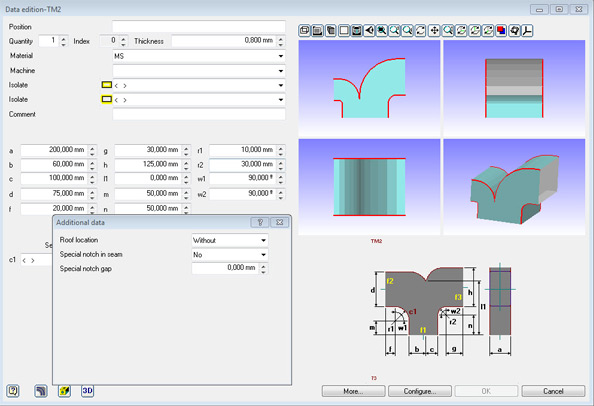The height and width of the screenshot is (406, 594).
Task: Close the Additional data dialog
Action: click(280, 222)
